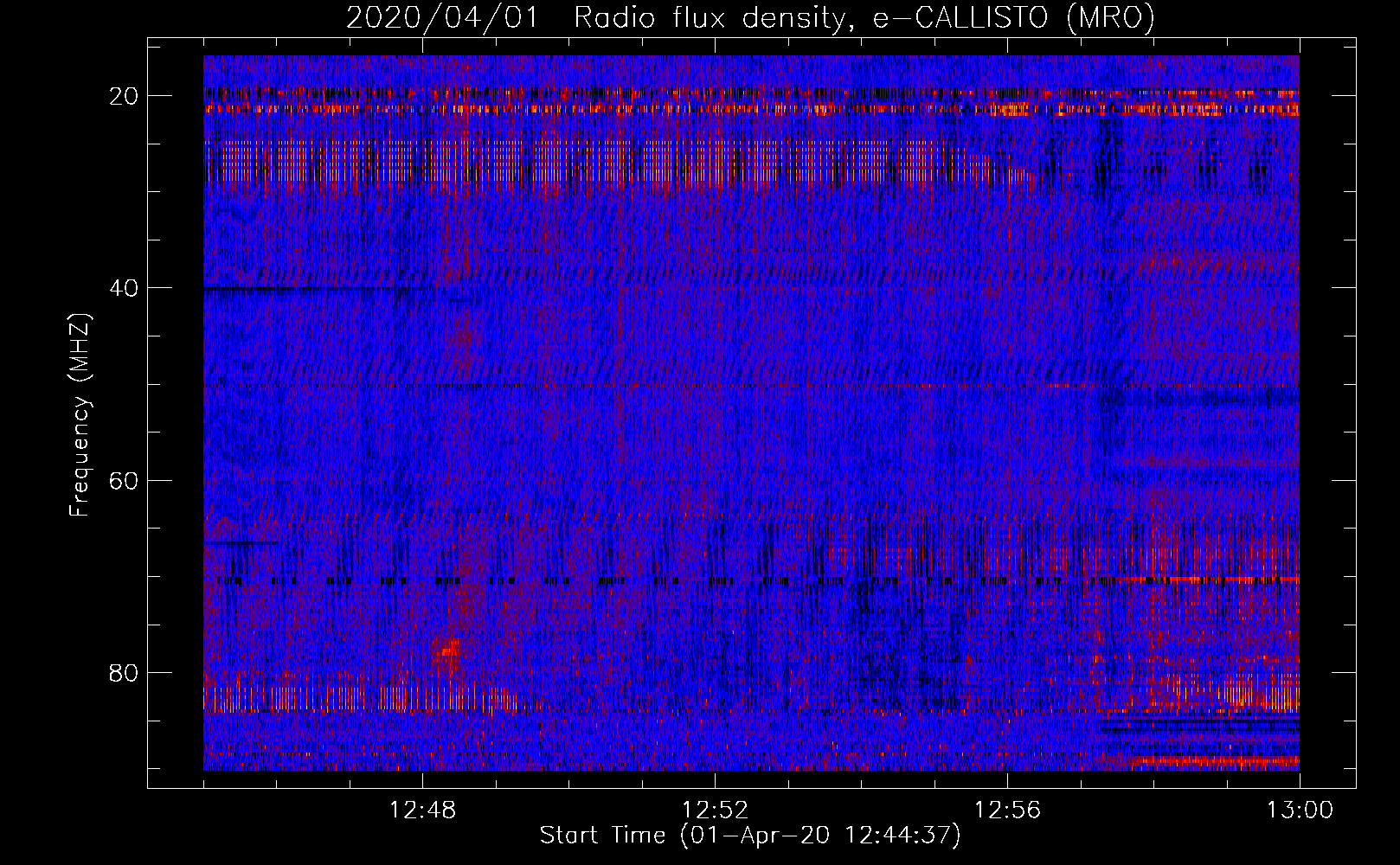Image resolution: width=1400 pixels, height=865 pixels.
Task: Click the 12:52 time tick label
Action: point(715,811)
